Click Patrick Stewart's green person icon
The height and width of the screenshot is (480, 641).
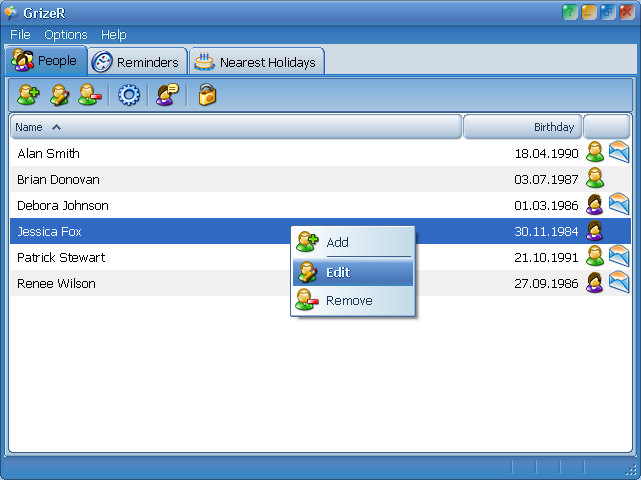595,256
